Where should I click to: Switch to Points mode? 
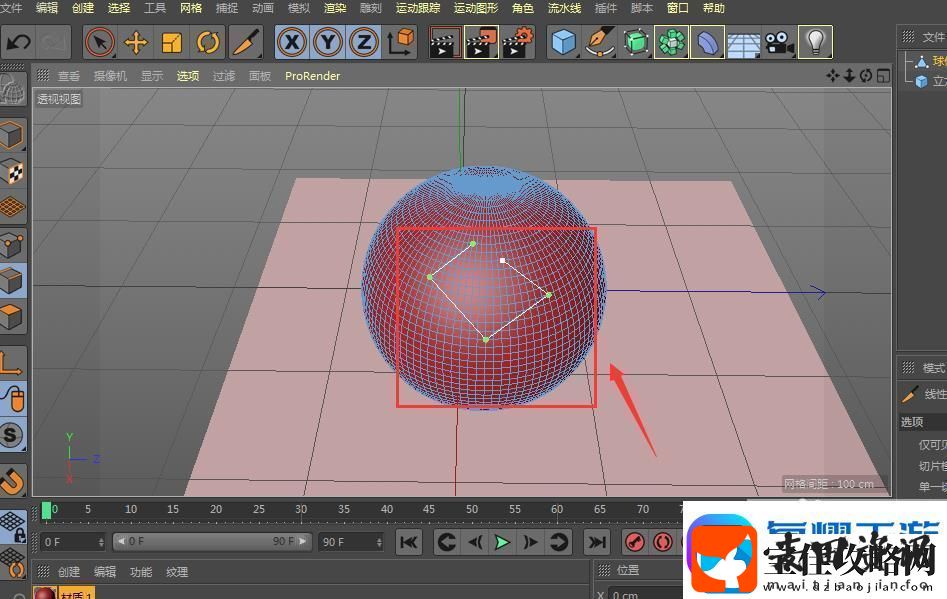[13, 244]
